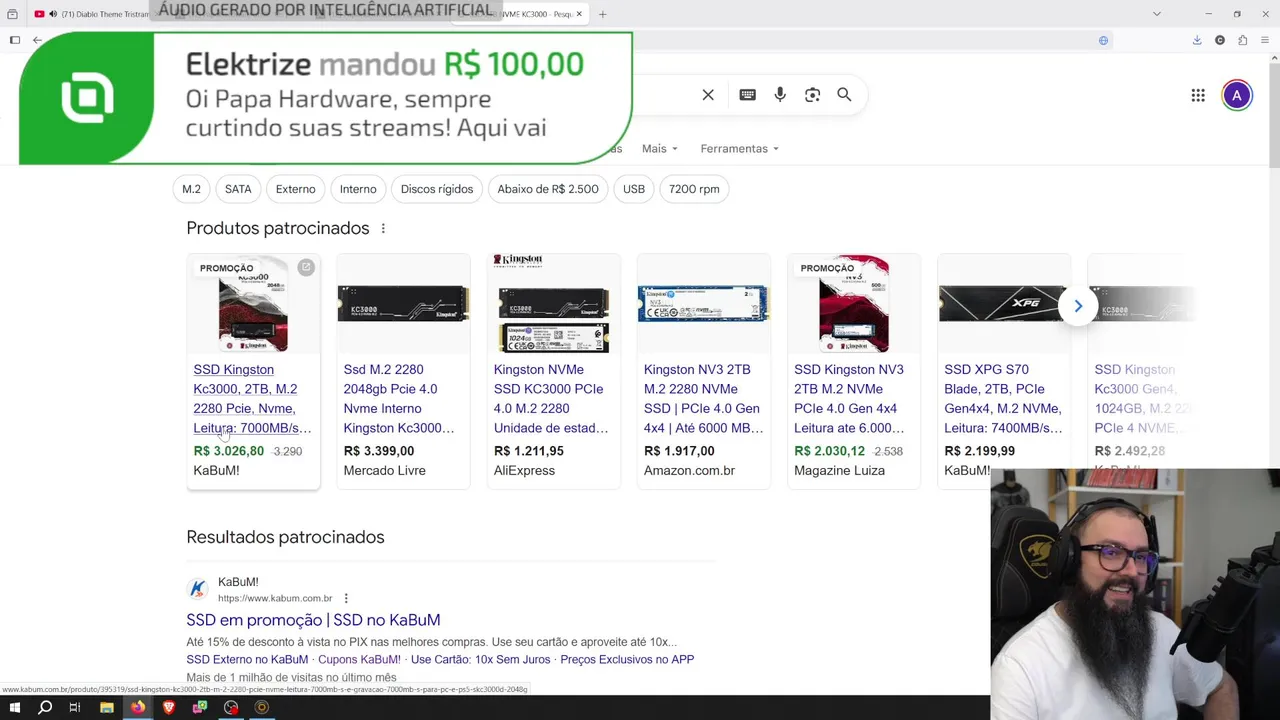Screen dimensions: 1280x720
Task: Search by image with Google Lens
Action: point(812,95)
